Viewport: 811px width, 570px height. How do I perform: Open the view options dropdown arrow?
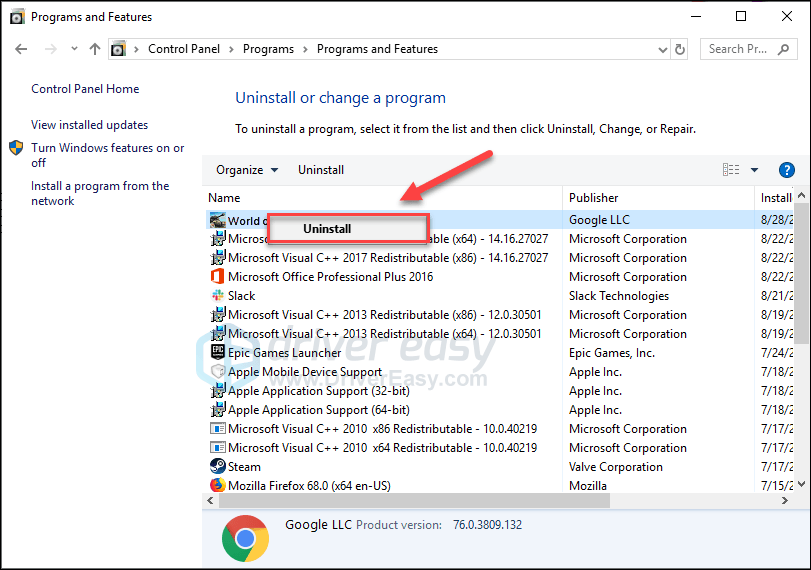point(754,170)
